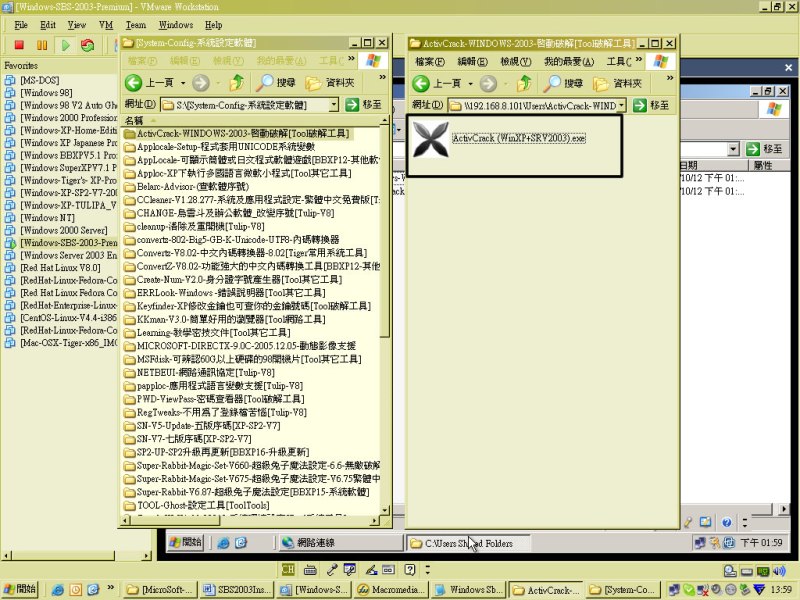
Task: Open Search in the System-Config explorer window
Action: click(x=276, y=83)
